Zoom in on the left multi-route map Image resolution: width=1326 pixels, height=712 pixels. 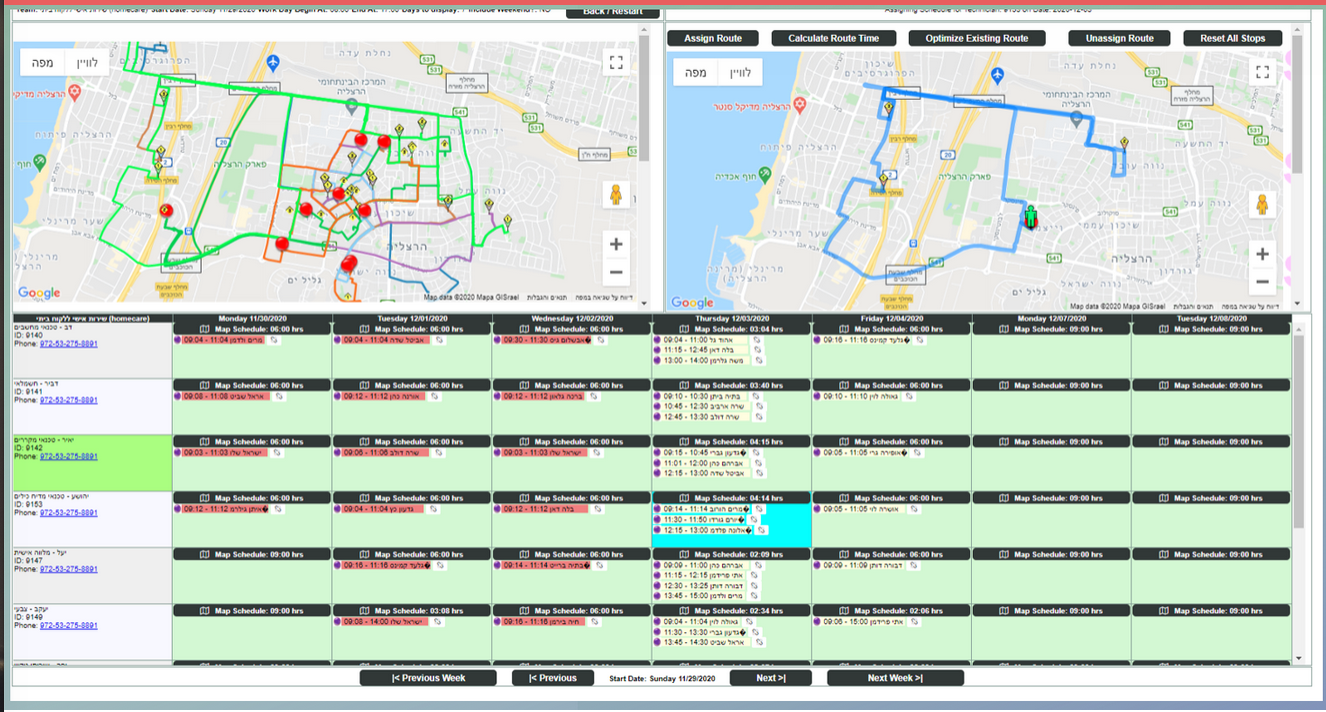pyautogui.click(x=616, y=244)
